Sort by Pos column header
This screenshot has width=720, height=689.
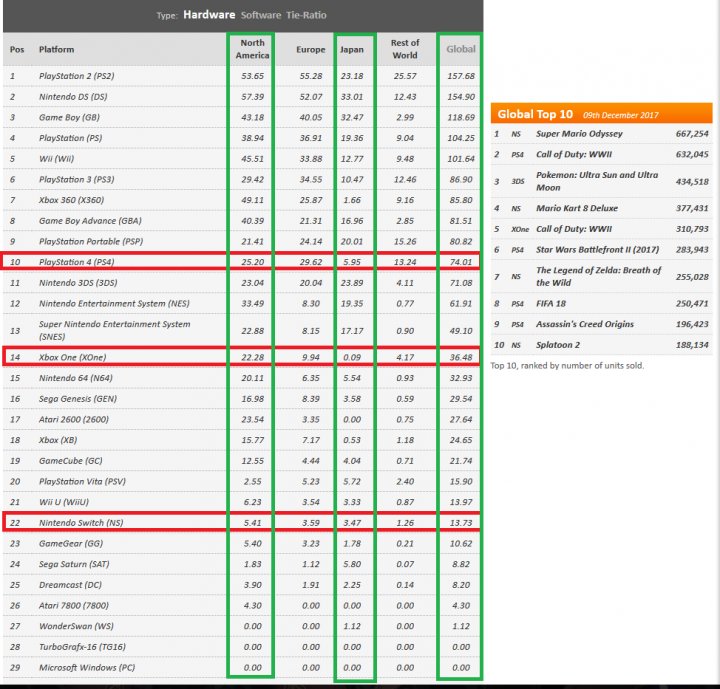(17, 49)
